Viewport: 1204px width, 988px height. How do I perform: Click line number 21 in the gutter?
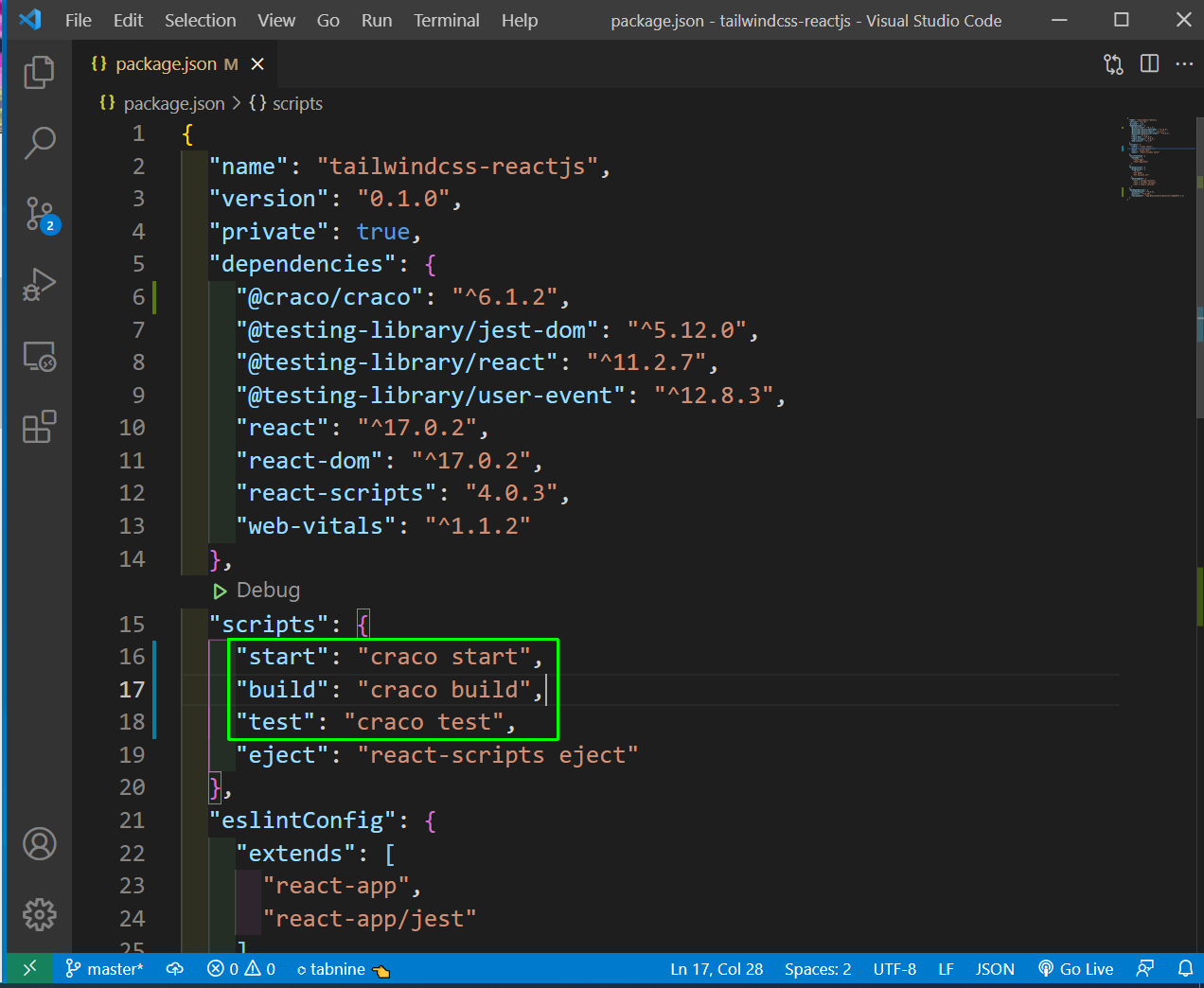(x=133, y=820)
